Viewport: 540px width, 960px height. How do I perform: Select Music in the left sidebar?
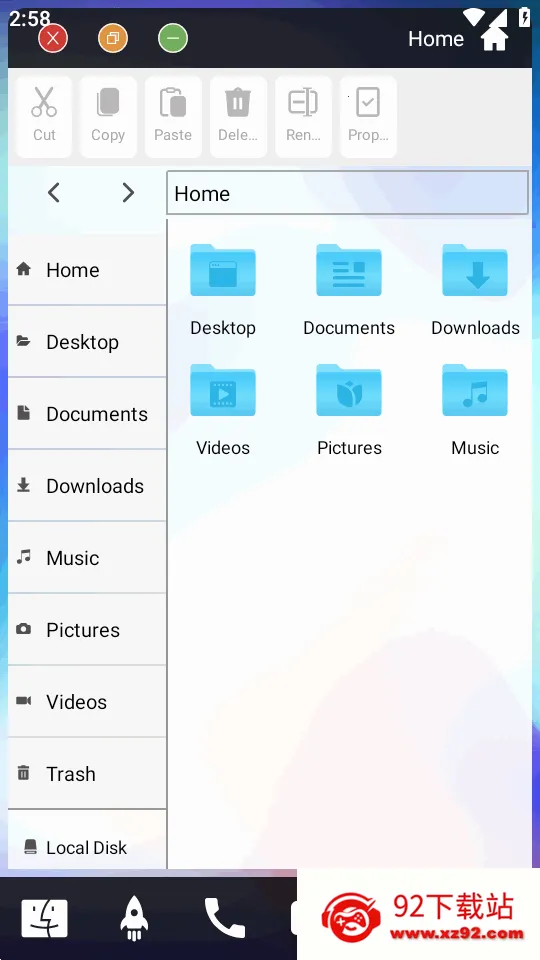(x=87, y=558)
